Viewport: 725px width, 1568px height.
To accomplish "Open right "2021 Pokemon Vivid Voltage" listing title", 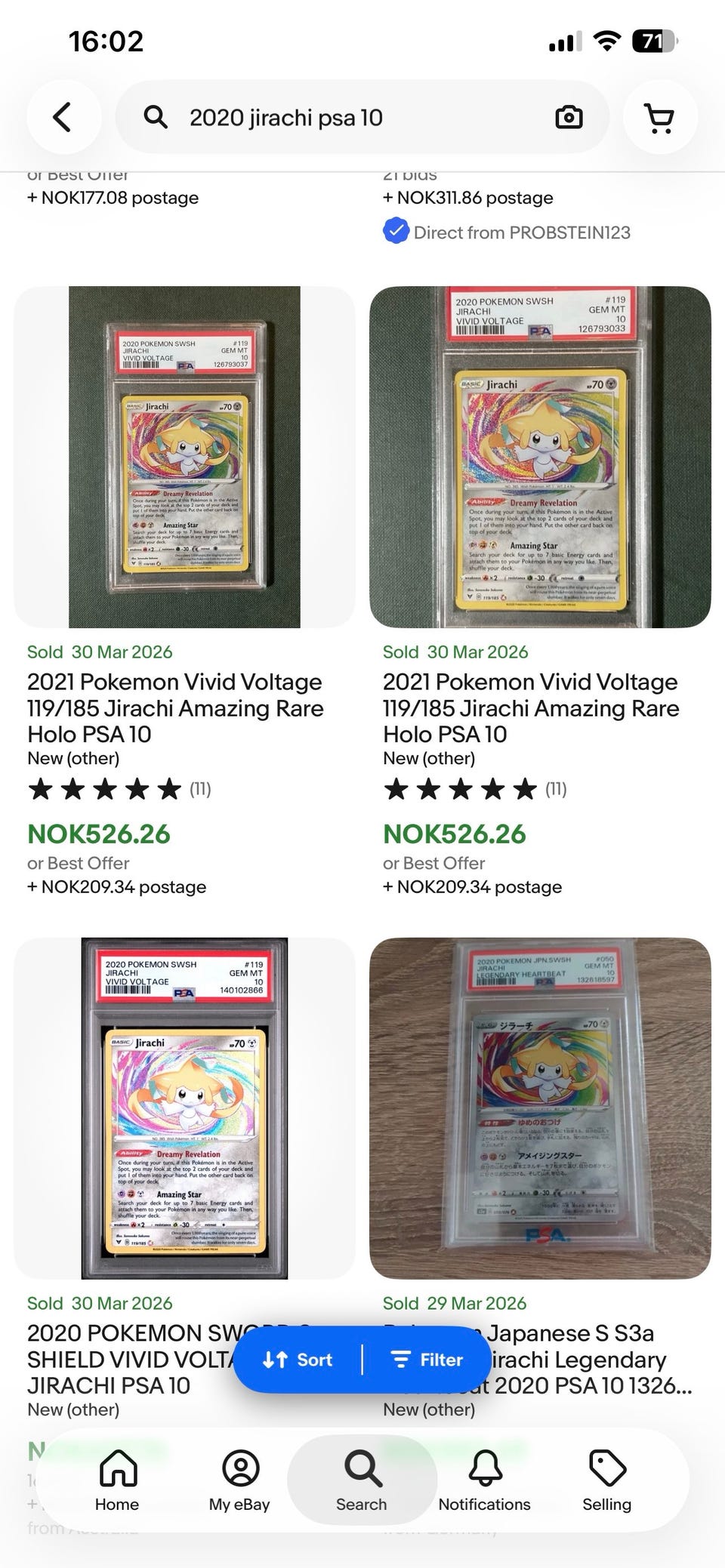I will point(532,708).
